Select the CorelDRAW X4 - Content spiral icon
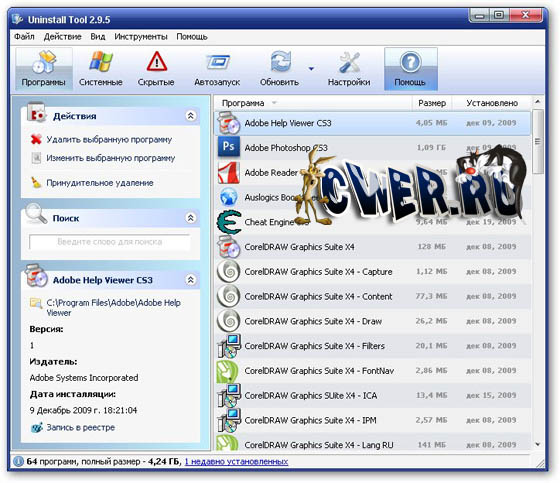The height and width of the screenshot is (483, 560). (x=228, y=296)
